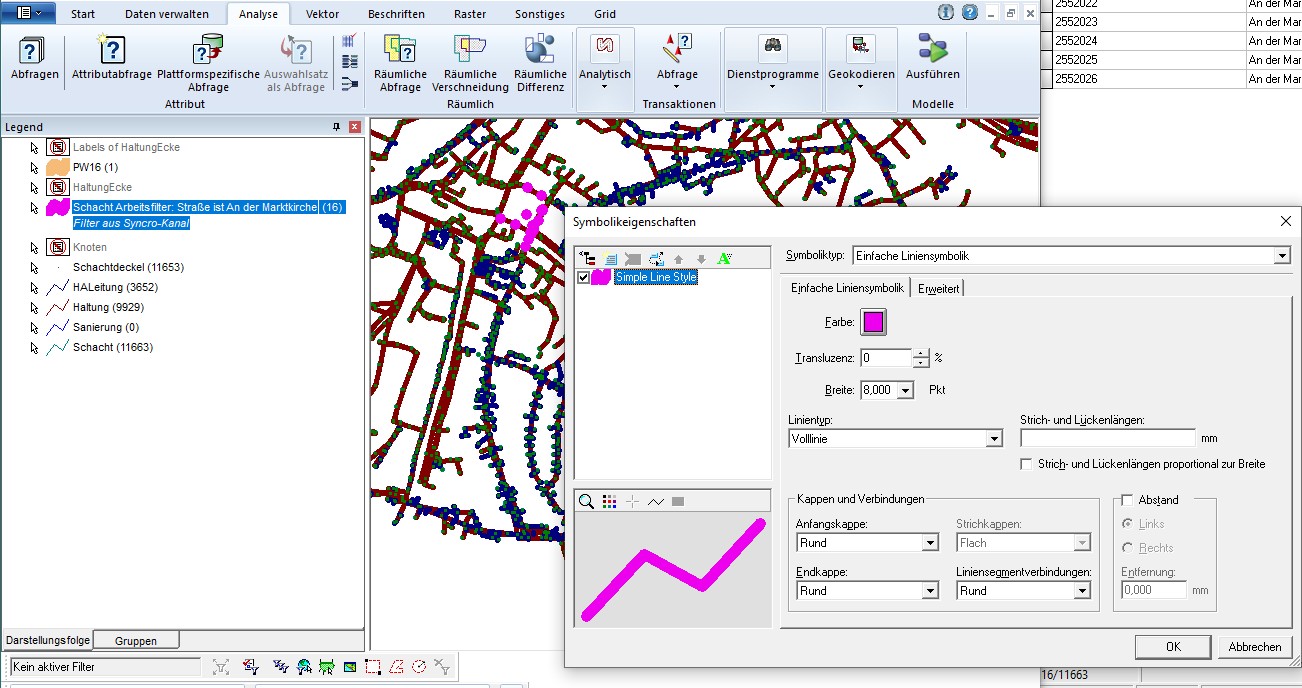Select the Räumliche Abfrage tool
This screenshot has width=1302, height=688.
tap(399, 62)
